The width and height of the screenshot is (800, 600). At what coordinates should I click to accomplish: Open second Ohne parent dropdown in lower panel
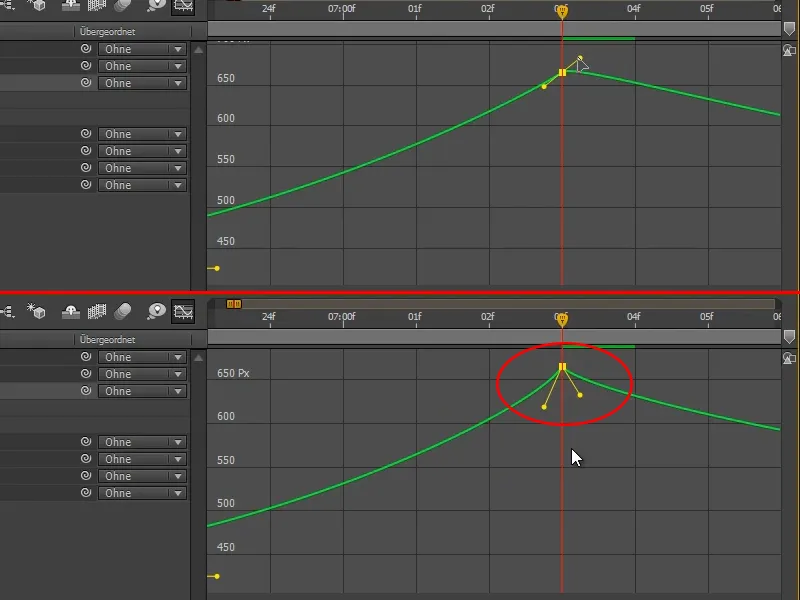(142, 374)
